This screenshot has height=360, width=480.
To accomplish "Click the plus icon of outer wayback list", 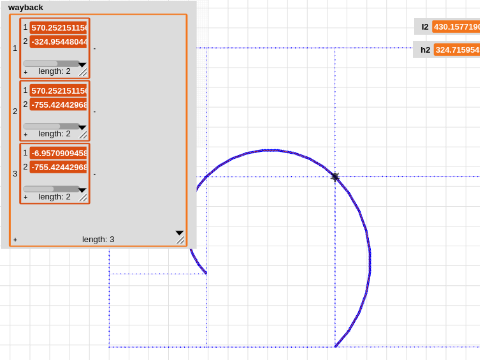I will click(15, 240).
